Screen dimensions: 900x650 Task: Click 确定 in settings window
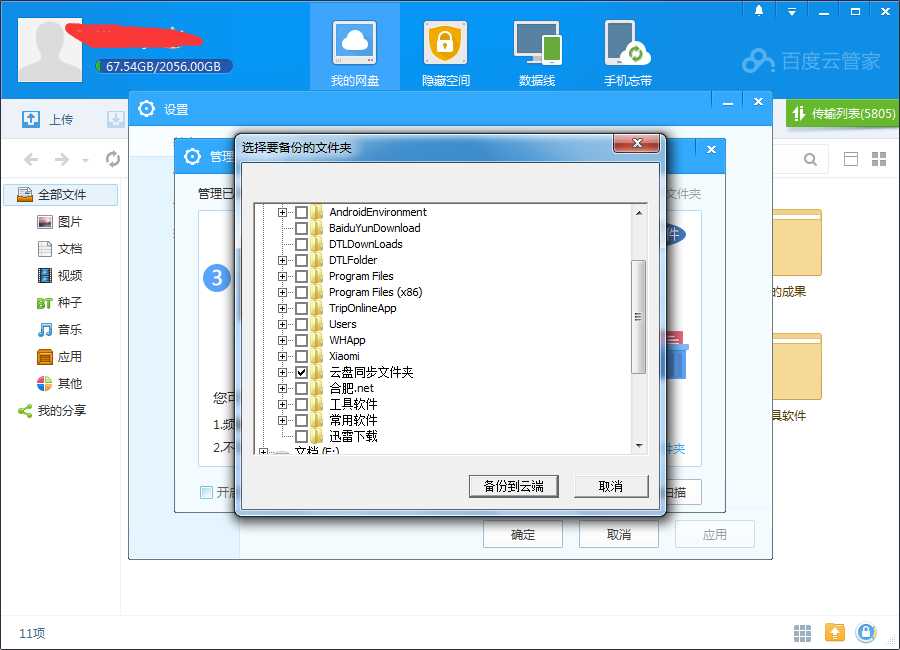click(522, 535)
